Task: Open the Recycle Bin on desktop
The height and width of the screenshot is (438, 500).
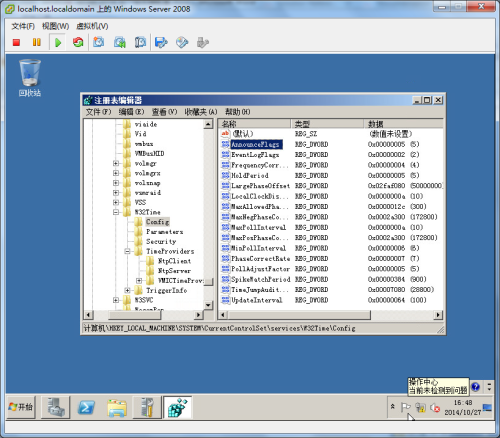Action: click(x=30, y=78)
